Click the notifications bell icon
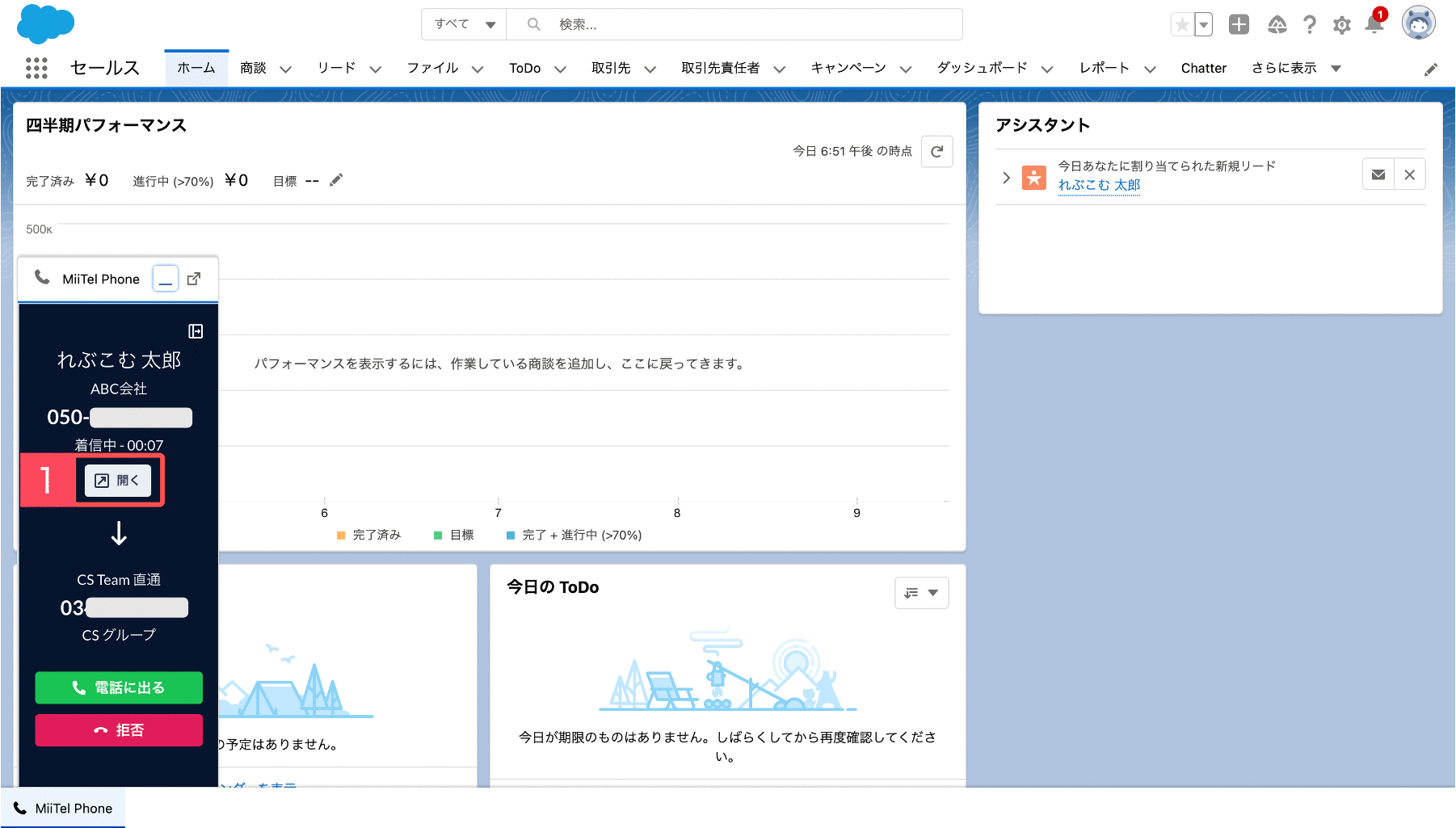The image size is (1456, 828). click(x=1374, y=24)
